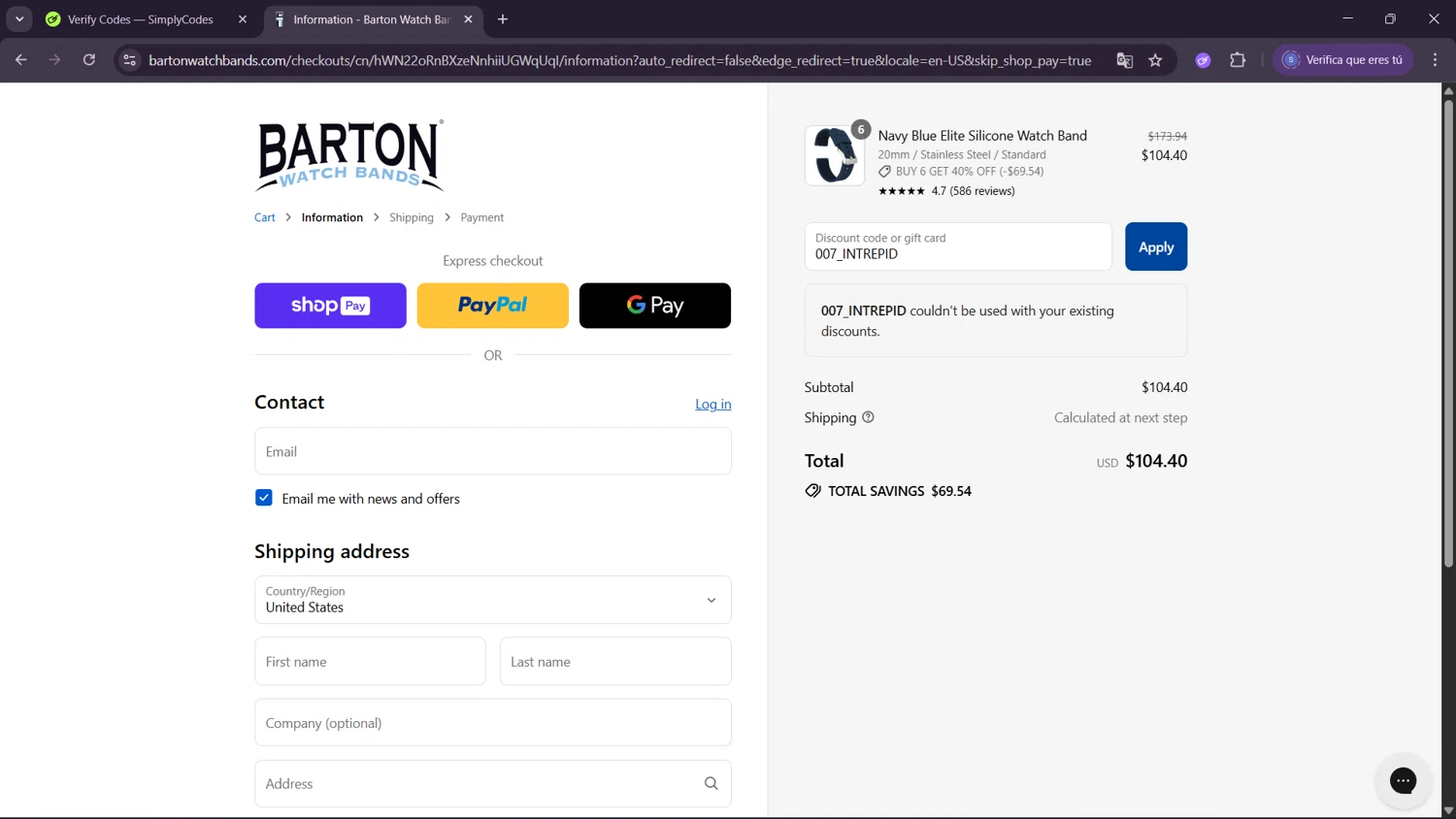Click the First name field

370,662
